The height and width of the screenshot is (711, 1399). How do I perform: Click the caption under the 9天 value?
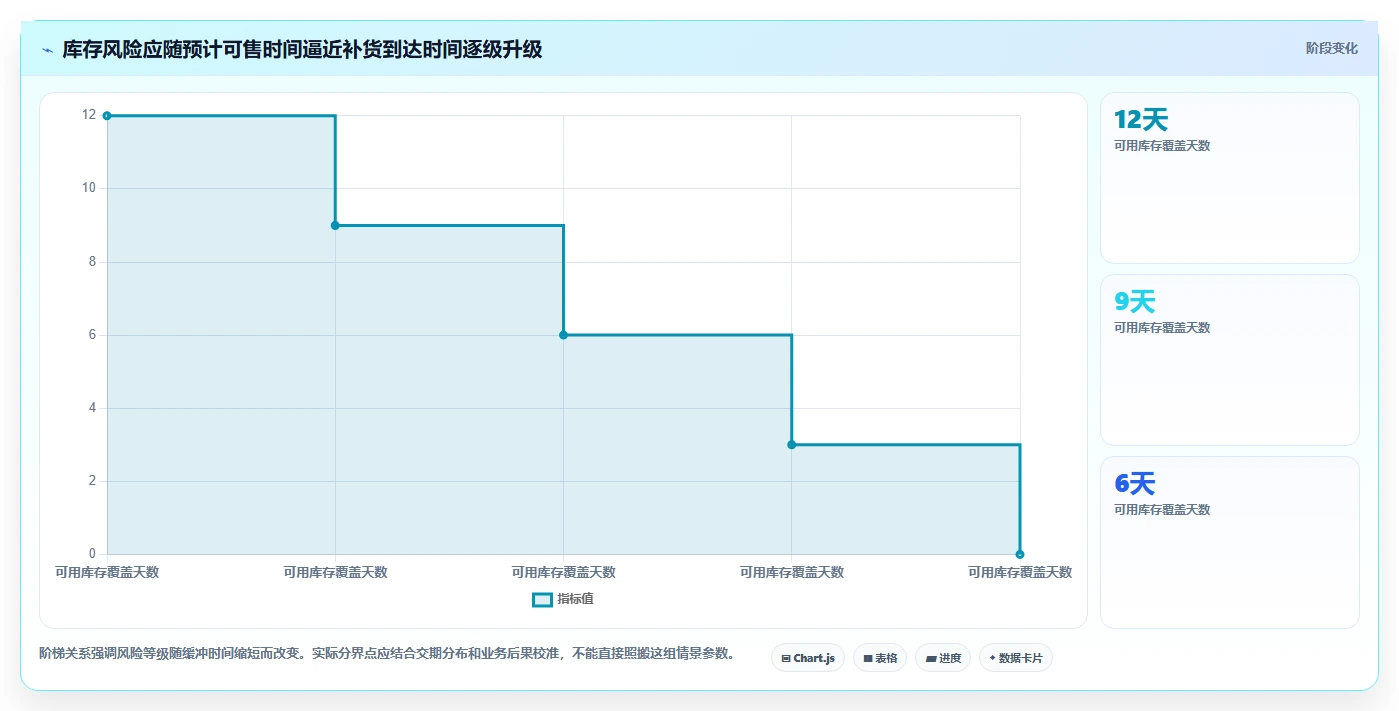pyautogui.click(x=1162, y=327)
